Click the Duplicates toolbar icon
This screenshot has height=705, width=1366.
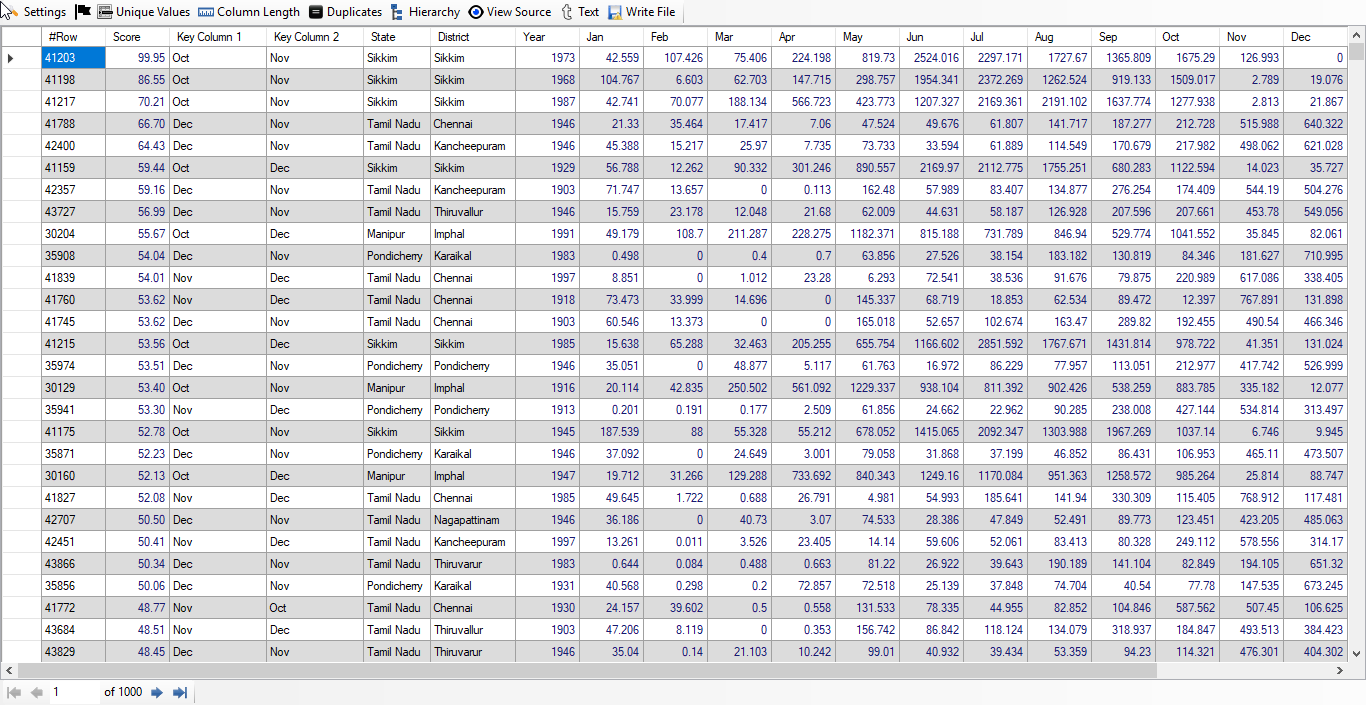316,12
